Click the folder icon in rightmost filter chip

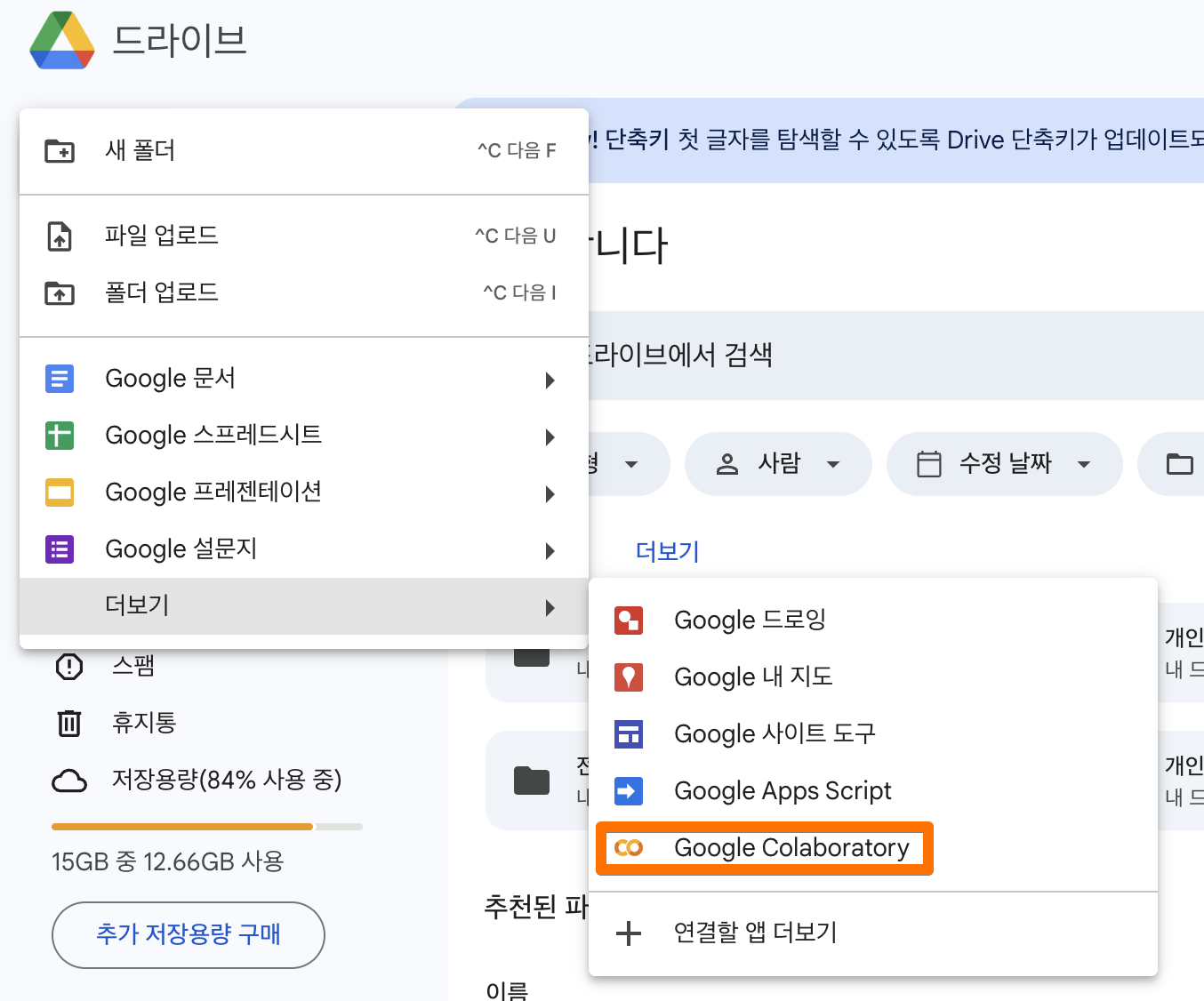click(x=1180, y=464)
